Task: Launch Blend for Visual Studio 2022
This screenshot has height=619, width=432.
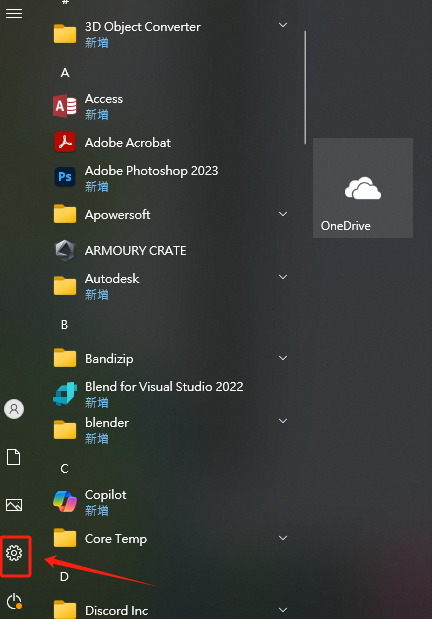Action: click(170, 394)
